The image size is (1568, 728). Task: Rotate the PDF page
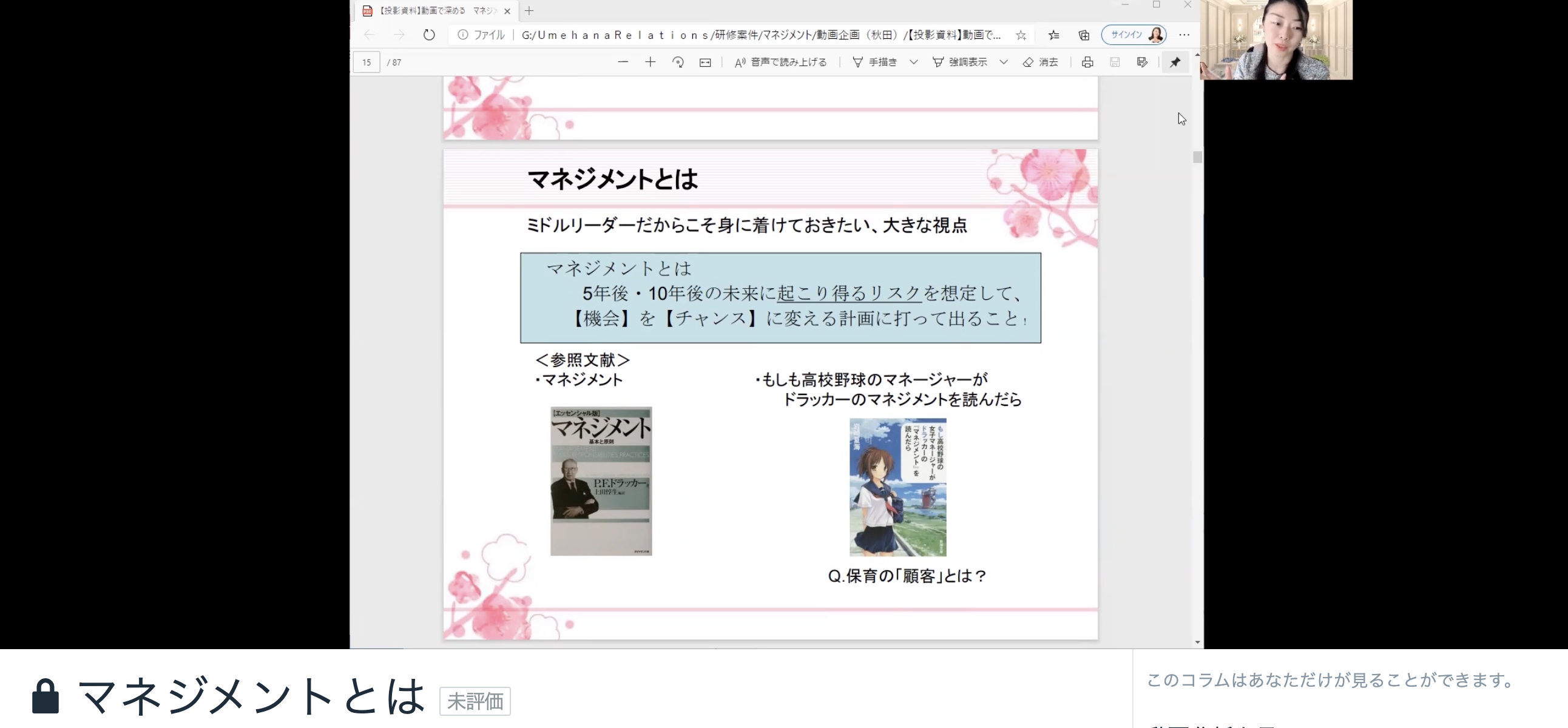[x=677, y=62]
